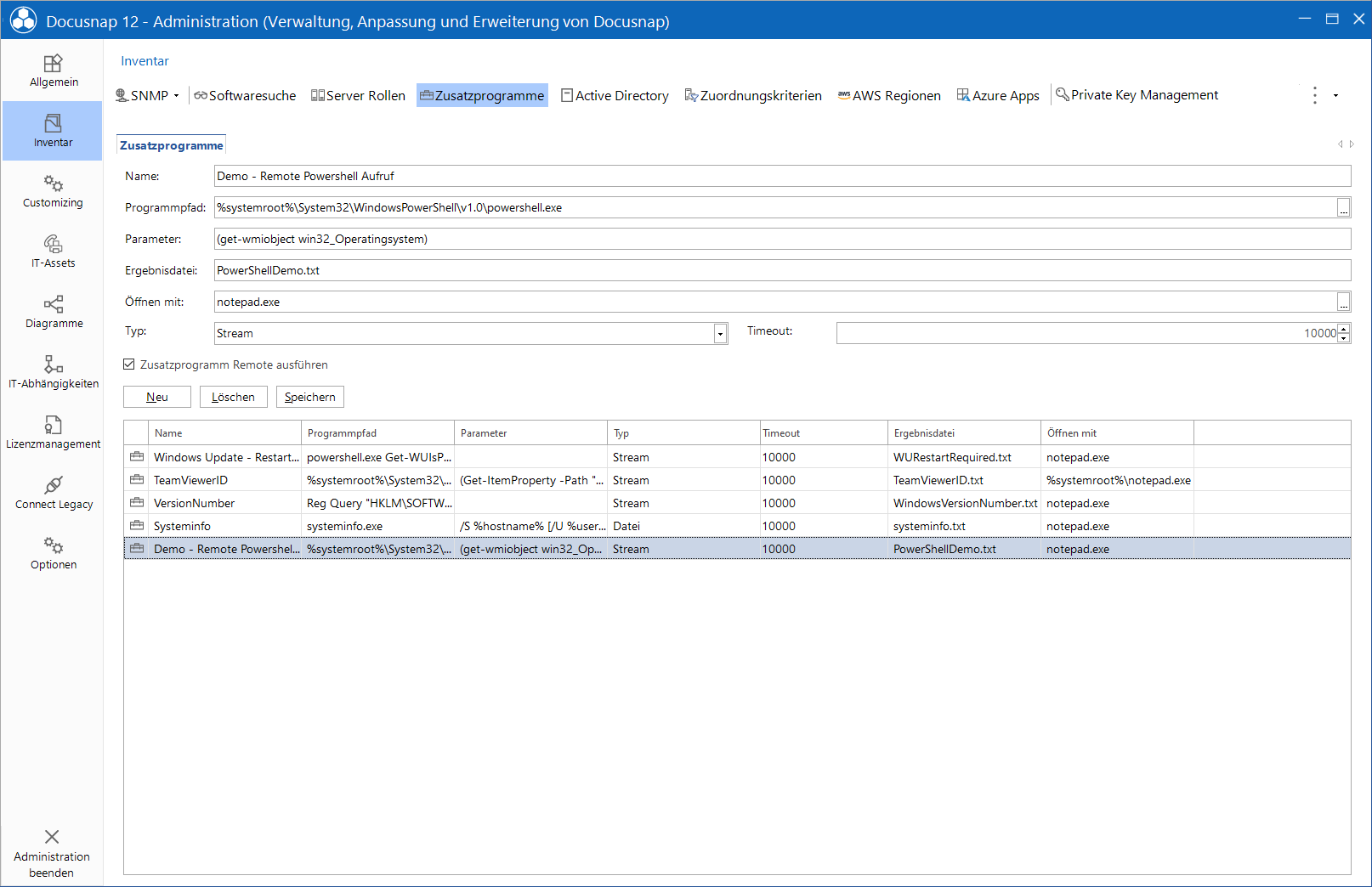Click into the Programmpfad input field

pos(774,207)
